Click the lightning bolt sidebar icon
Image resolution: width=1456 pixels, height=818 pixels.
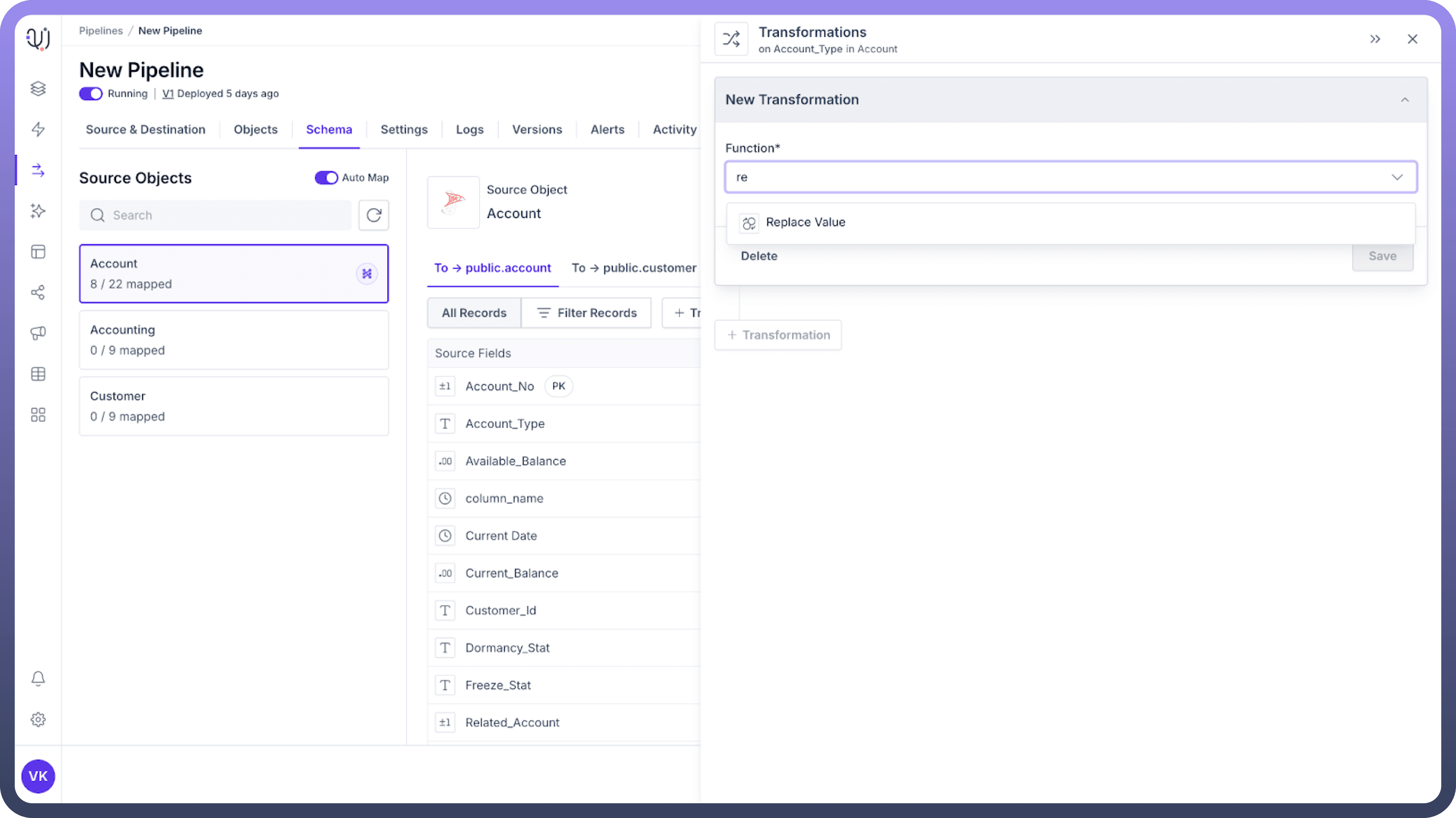[x=38, y=129]
